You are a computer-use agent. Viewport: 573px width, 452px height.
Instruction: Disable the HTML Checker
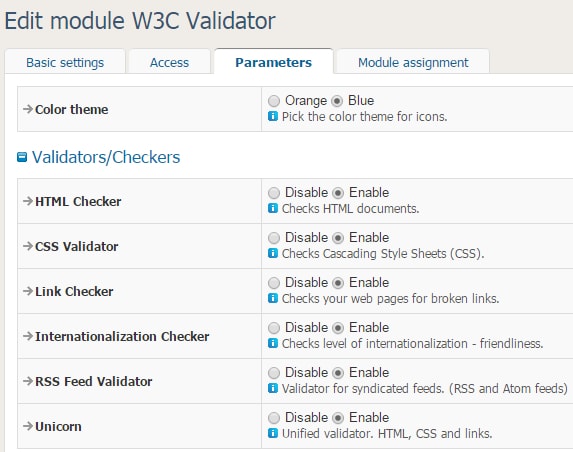[274, 193]
